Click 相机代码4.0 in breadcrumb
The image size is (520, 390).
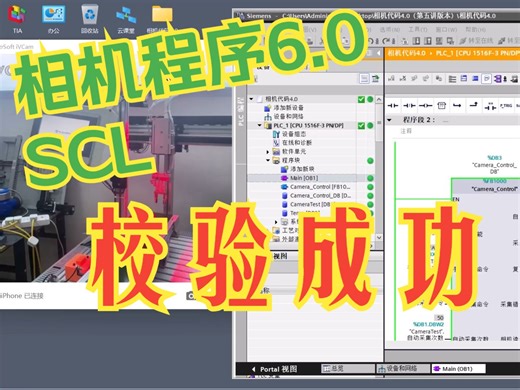(x=406, y=53)
